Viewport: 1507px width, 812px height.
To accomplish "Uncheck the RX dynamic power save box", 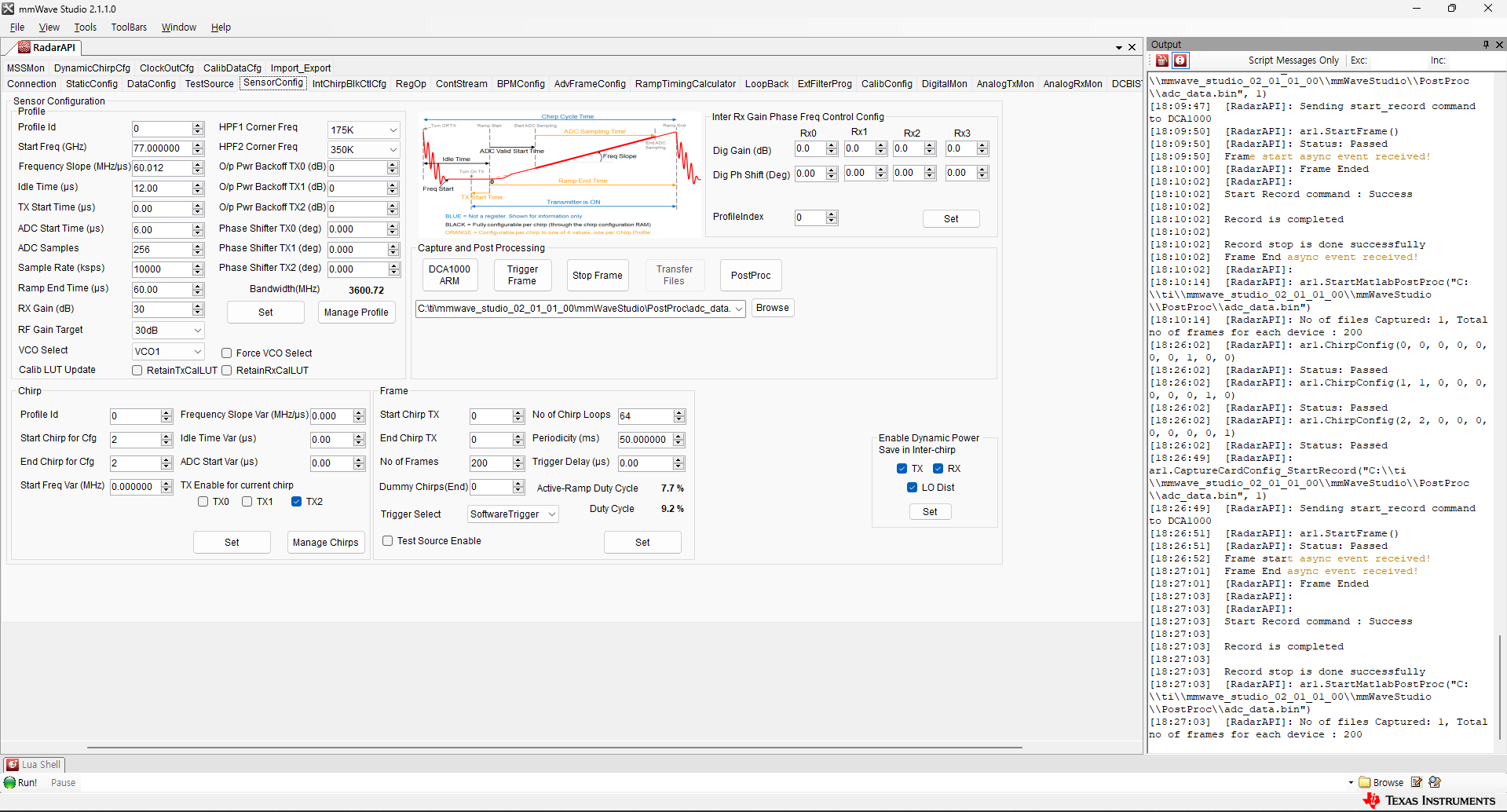I will tap(938, 469).
